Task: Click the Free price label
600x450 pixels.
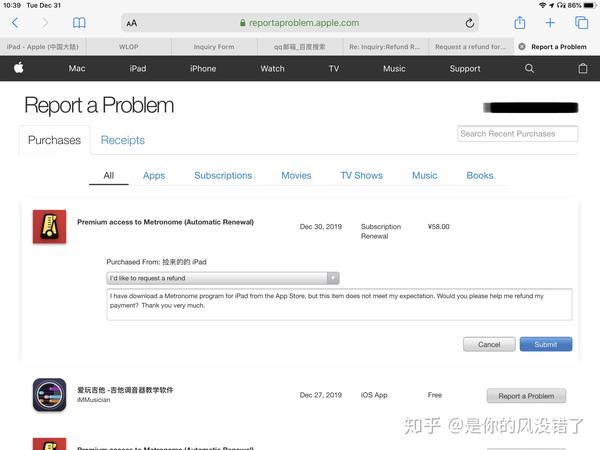Action: point(435,395)
